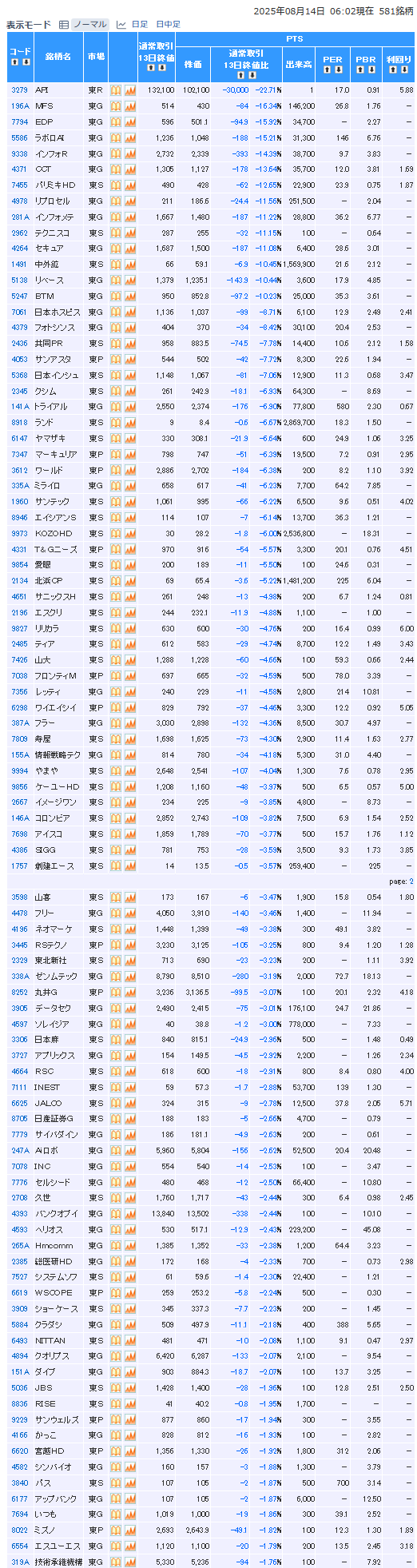Sort ascending by コード column

13,63
